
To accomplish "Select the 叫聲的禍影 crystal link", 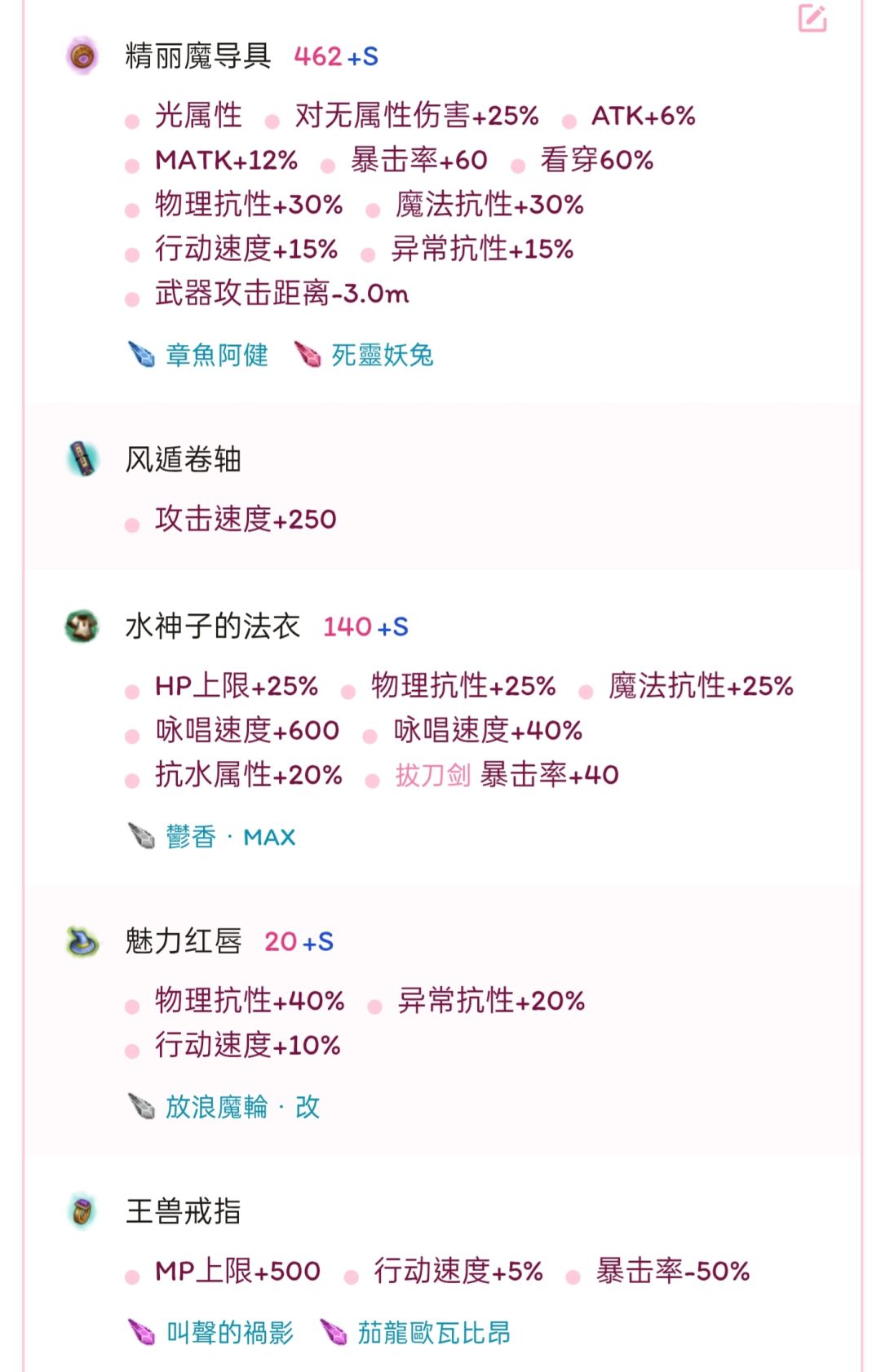I will click(230, 1333).
